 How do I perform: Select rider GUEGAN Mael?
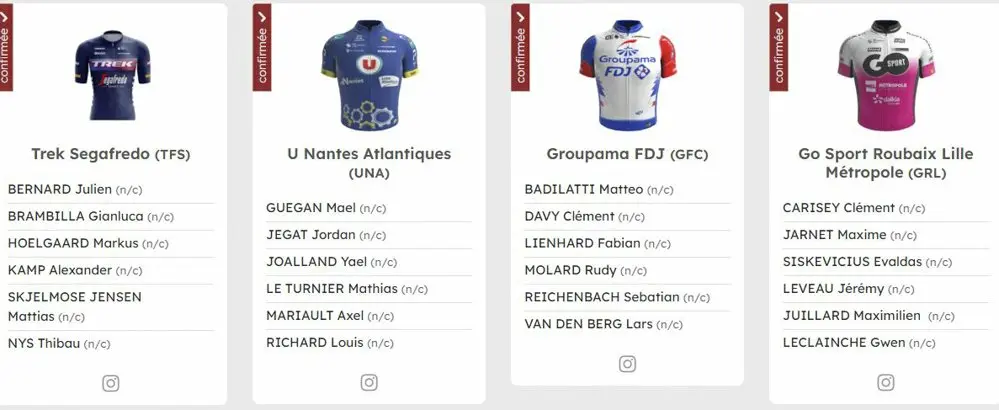pos(311,208)
